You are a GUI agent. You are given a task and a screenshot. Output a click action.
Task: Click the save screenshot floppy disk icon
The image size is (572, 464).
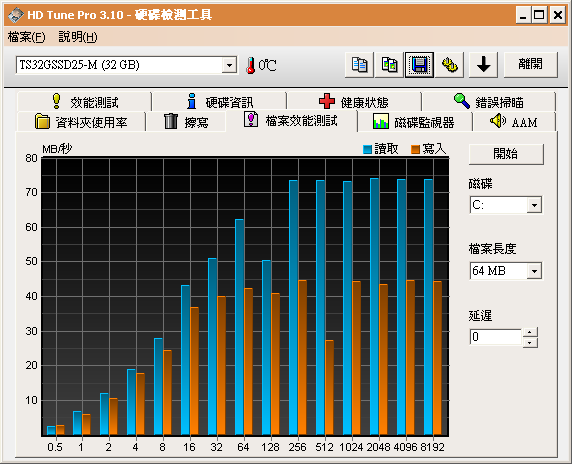pos(420,65)
